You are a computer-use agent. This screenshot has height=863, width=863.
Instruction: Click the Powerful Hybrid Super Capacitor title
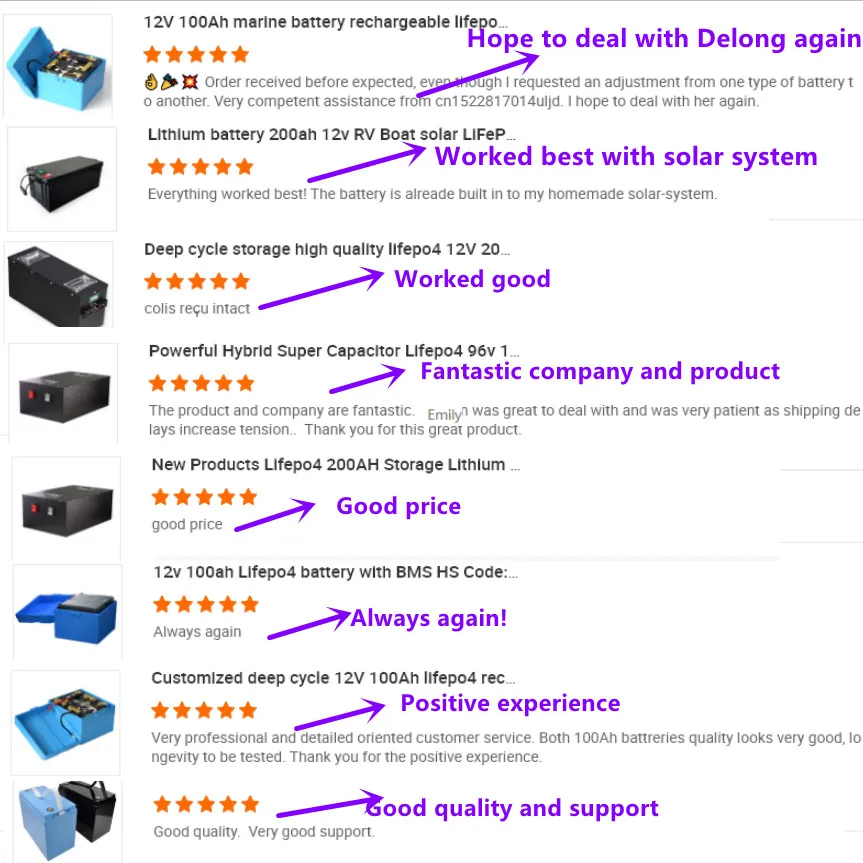pos(334,351)
